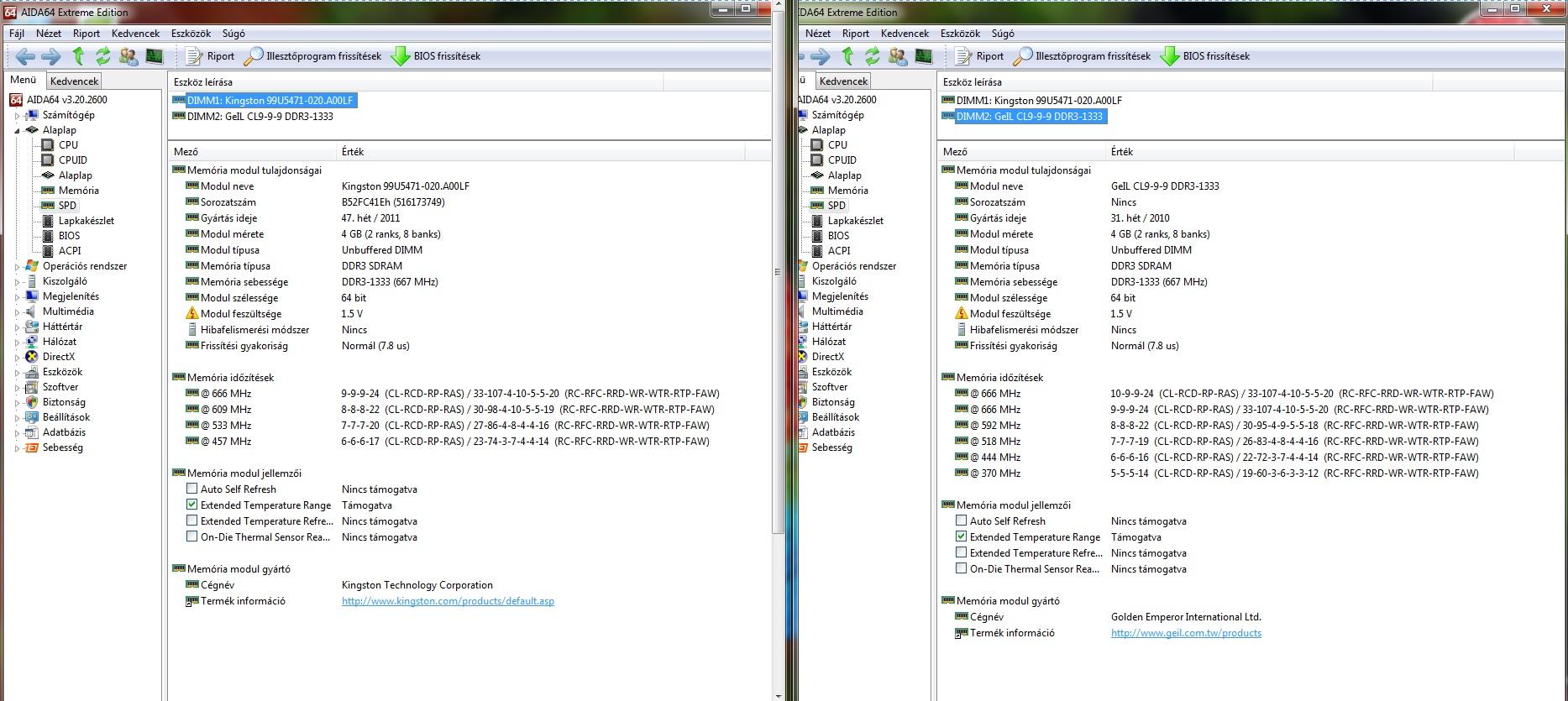Screen dimensions: 1568x701
Task: Click monitor graph icon in left window toolbar
Action: 154,56
